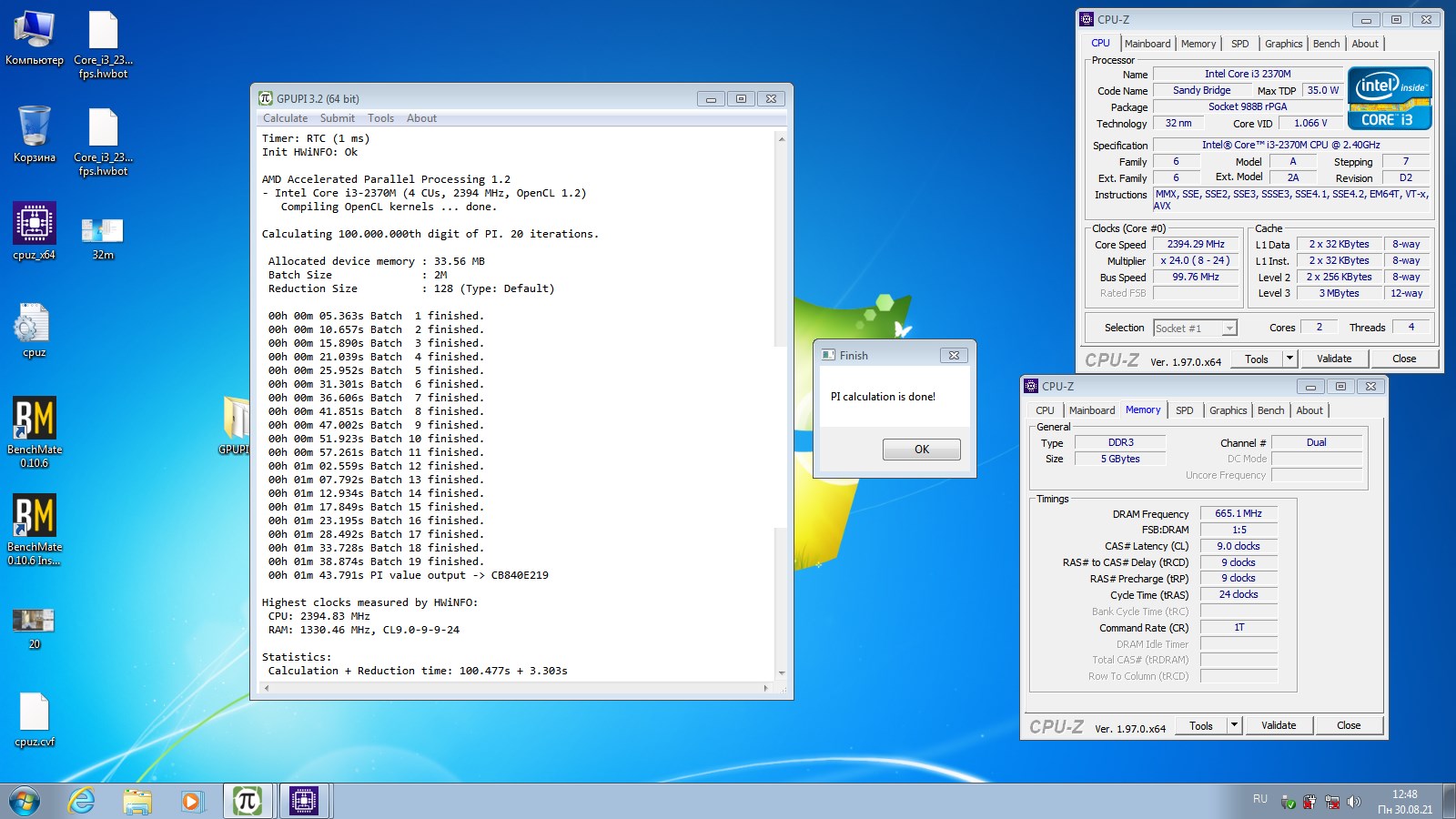Switch to About tab in upper CPU-Z
1456x819 pixels.
tap(1365, 44)
